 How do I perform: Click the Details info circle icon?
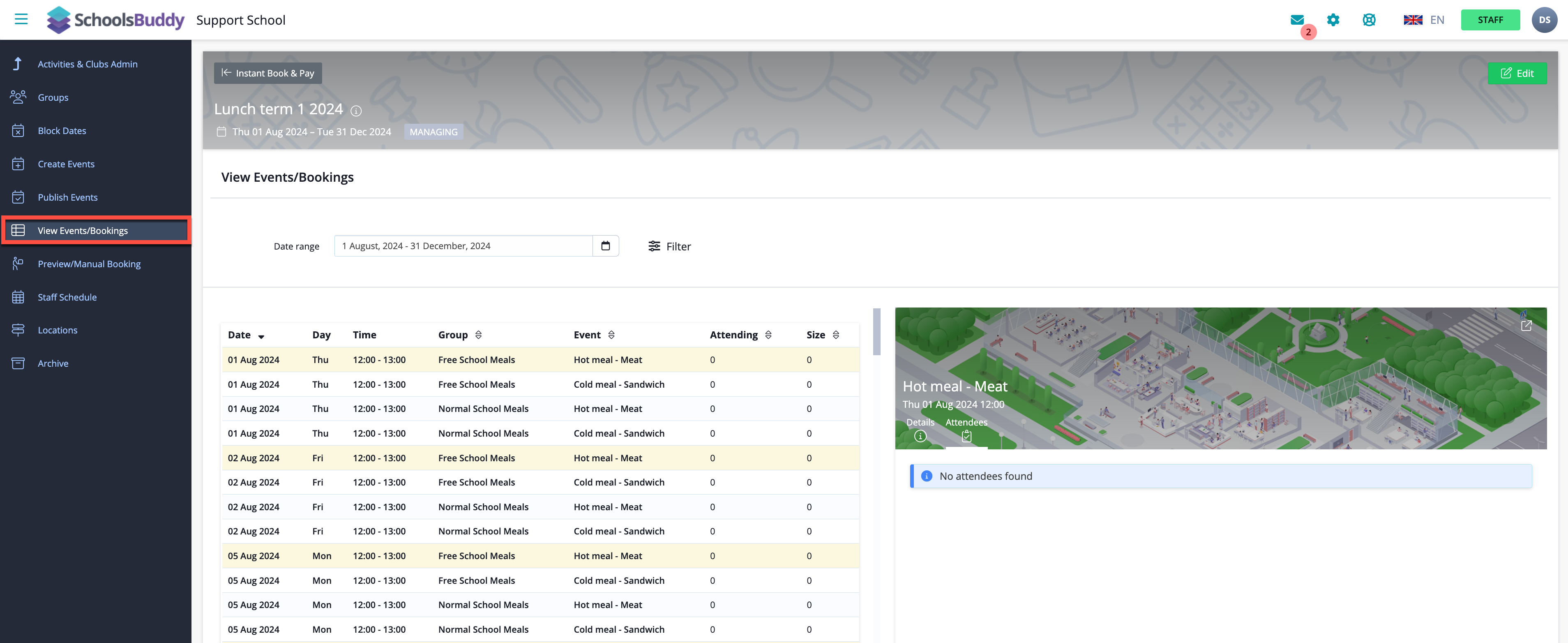[920, 436]
